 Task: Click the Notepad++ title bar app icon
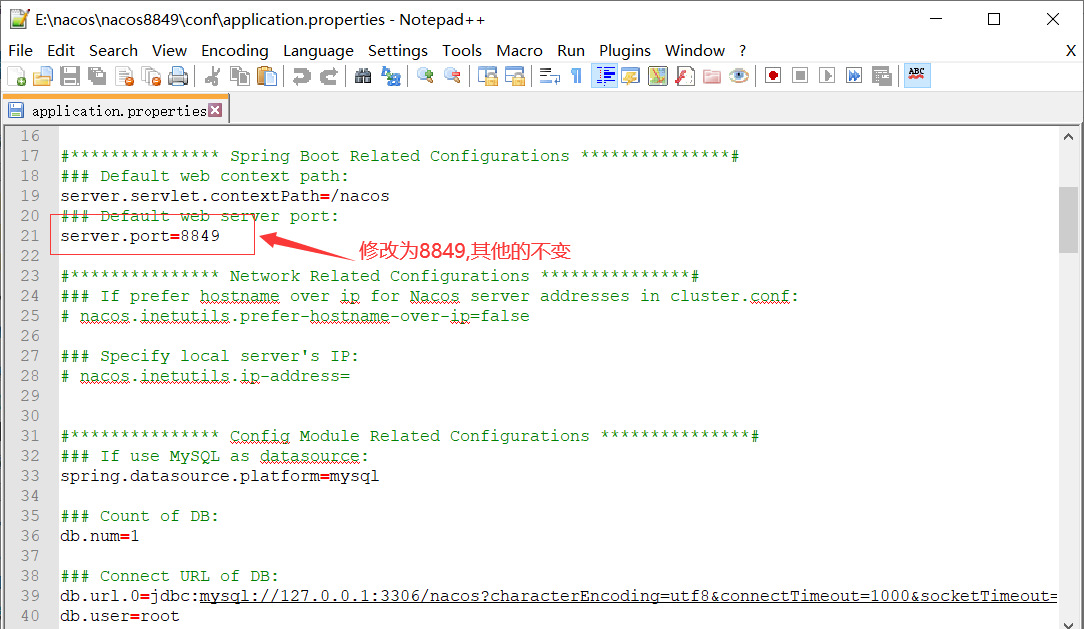tap(19, 19)
